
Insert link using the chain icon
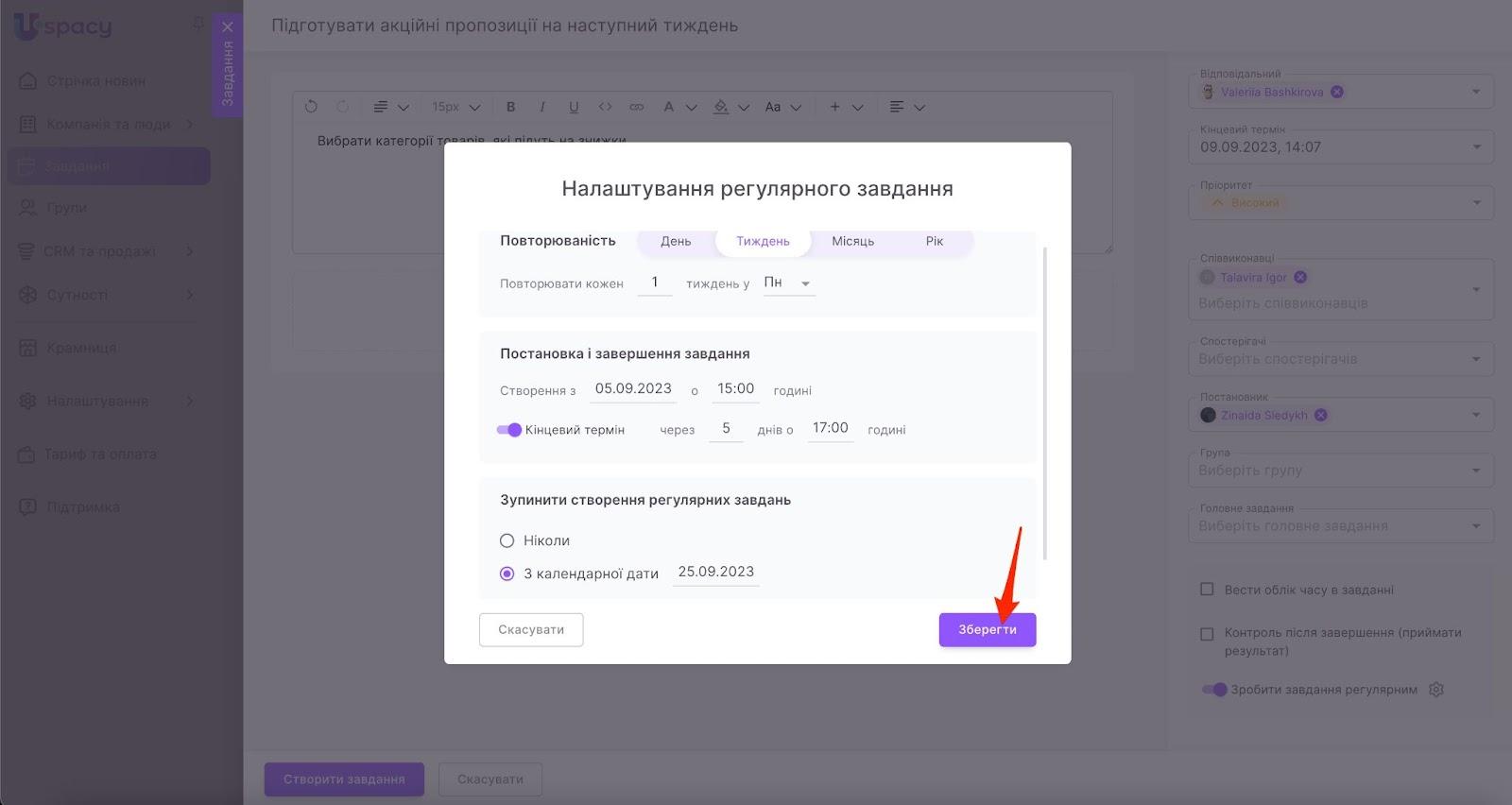(637, 107)
